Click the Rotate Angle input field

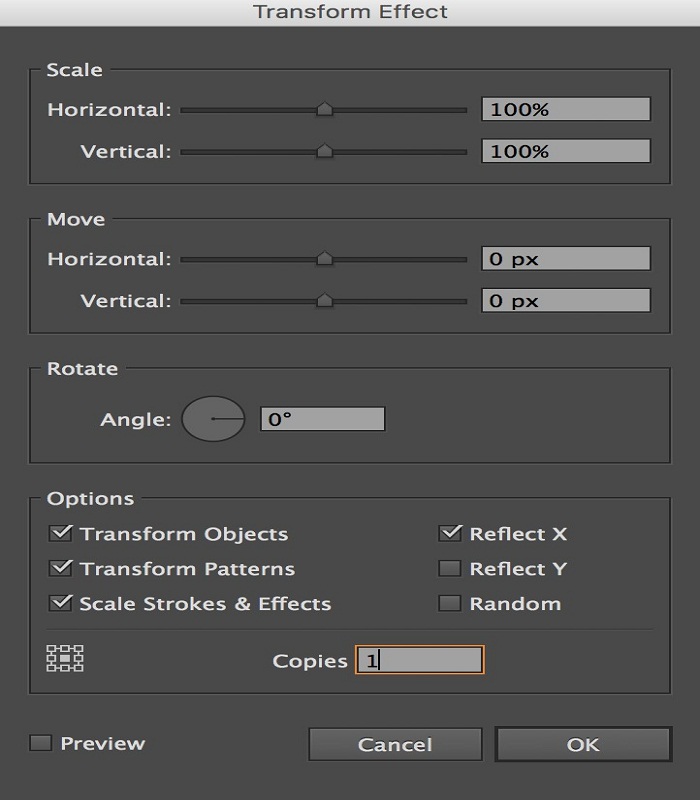point(322,419)
